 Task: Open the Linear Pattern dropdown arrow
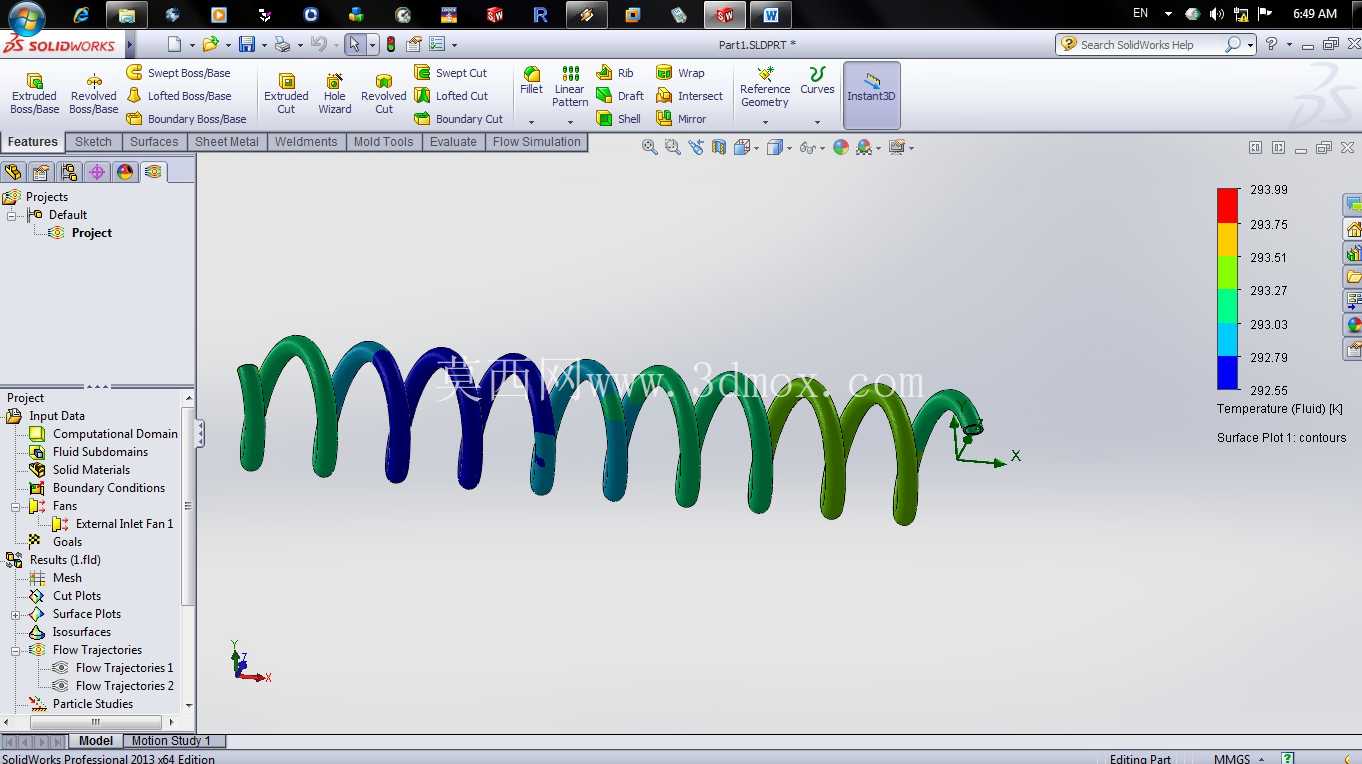coord(570,123)
